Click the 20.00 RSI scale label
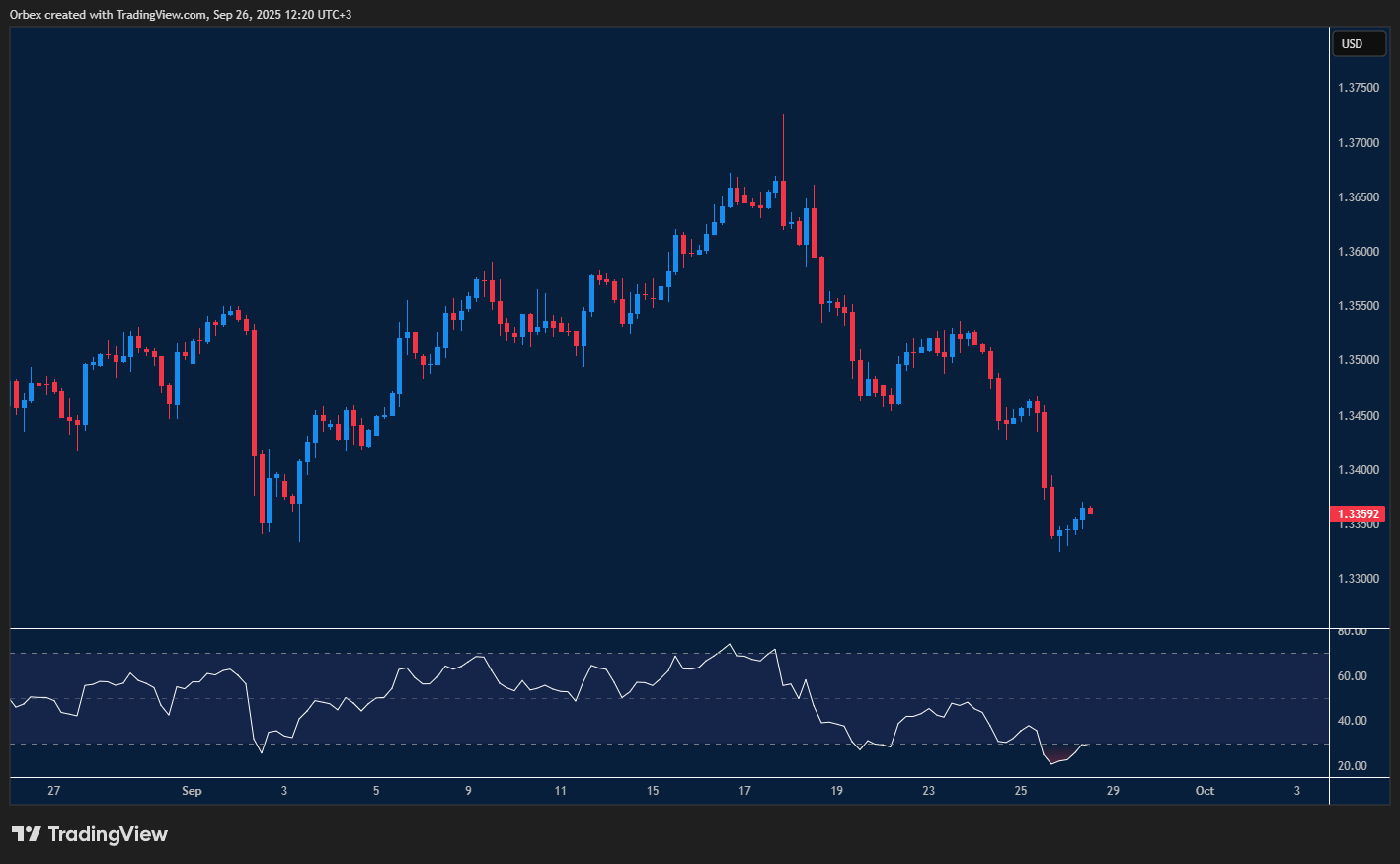The image size is (1400, 864). (x=1352, y=766)
